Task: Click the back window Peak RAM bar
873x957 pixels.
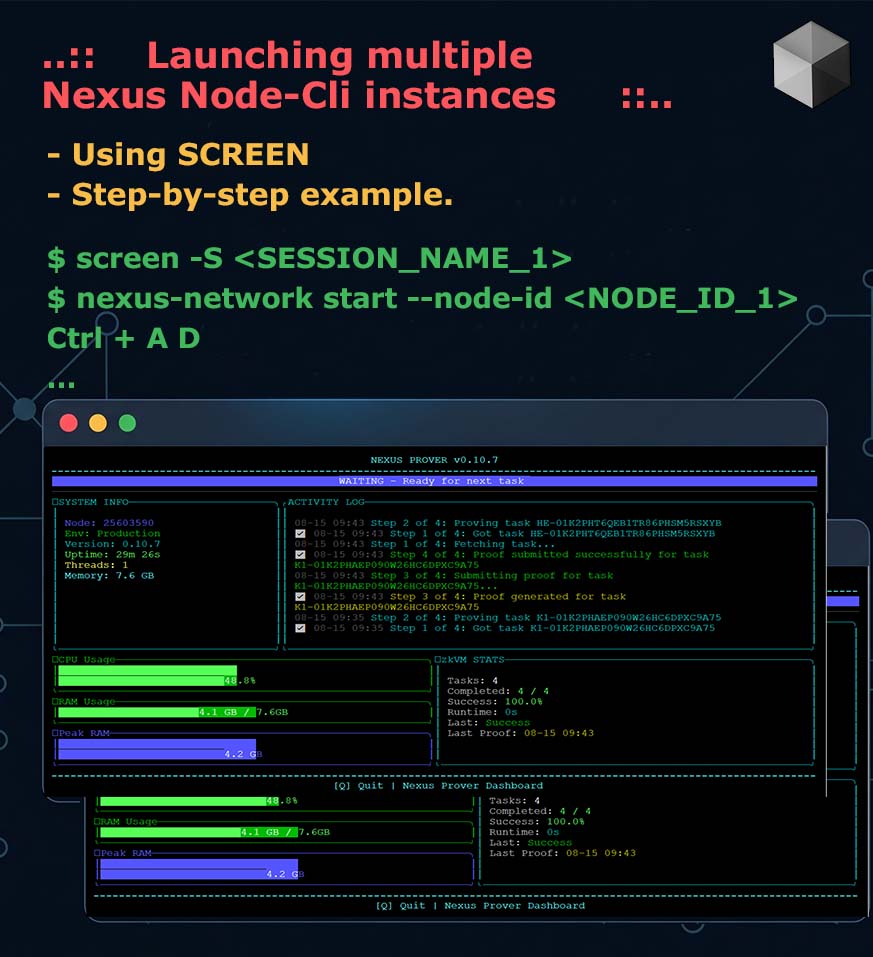Action: pos(199,869)
